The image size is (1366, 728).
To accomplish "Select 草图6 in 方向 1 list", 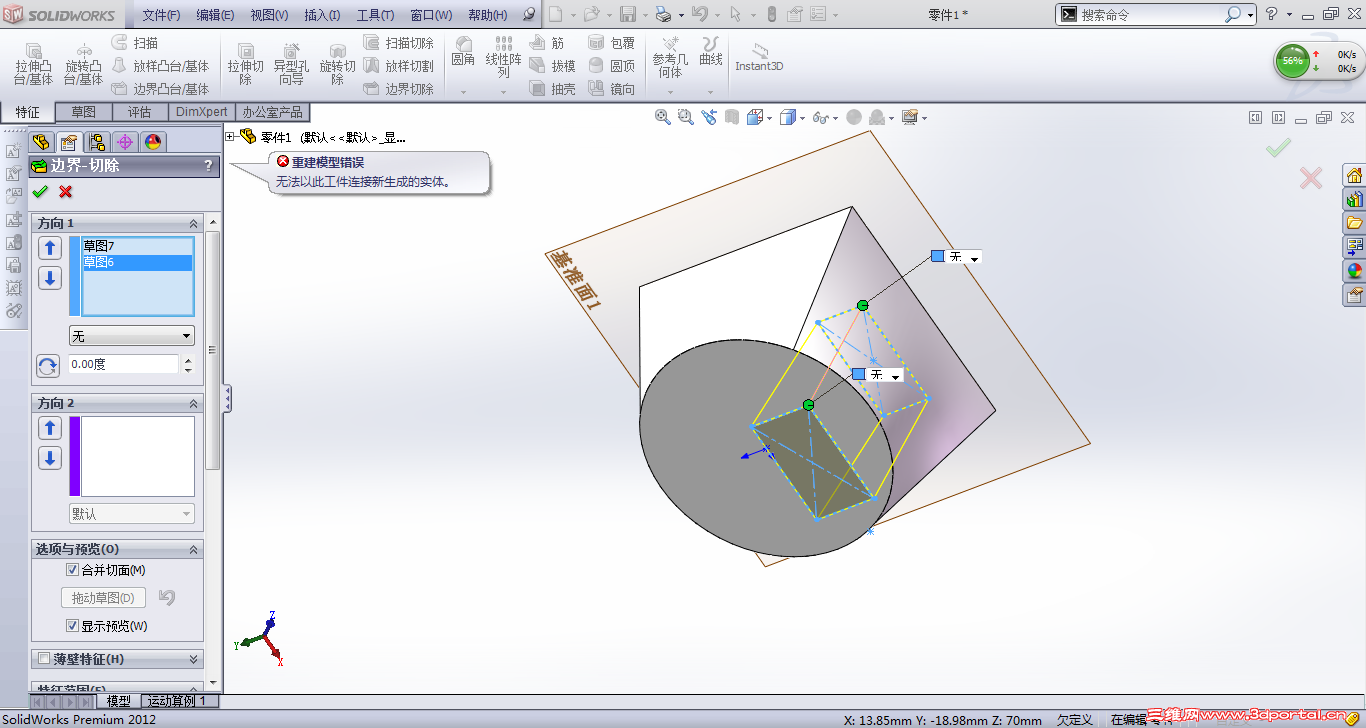I will (x=137, y=262).
